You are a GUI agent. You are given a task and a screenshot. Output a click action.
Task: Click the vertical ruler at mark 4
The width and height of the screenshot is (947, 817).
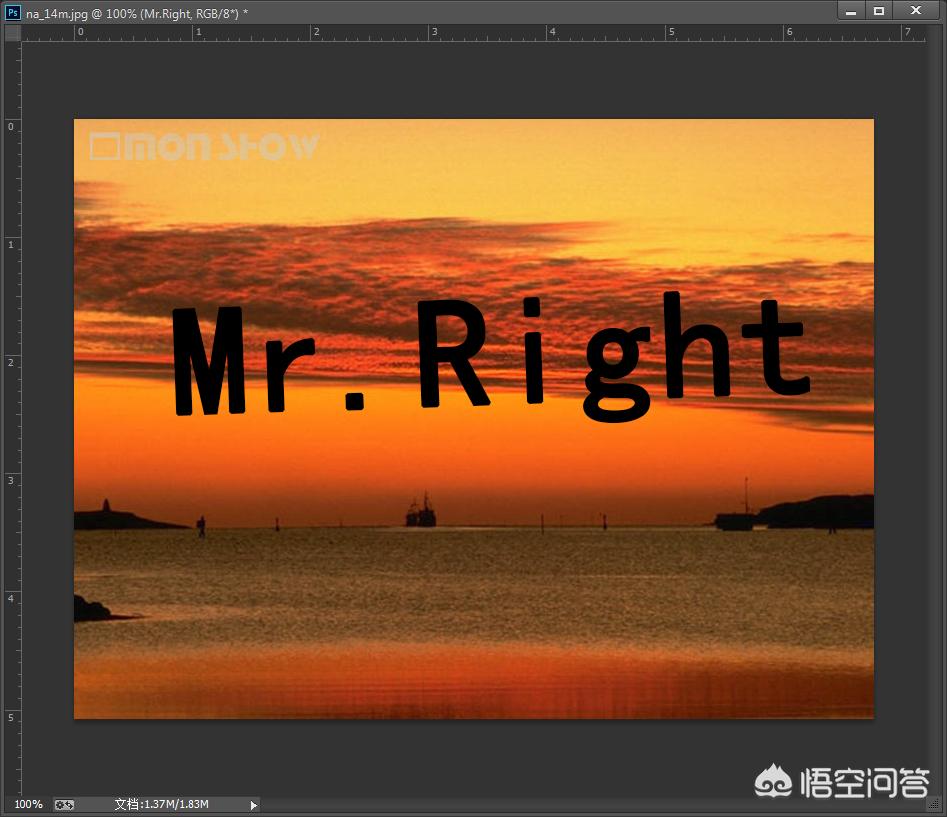[11, 599]
